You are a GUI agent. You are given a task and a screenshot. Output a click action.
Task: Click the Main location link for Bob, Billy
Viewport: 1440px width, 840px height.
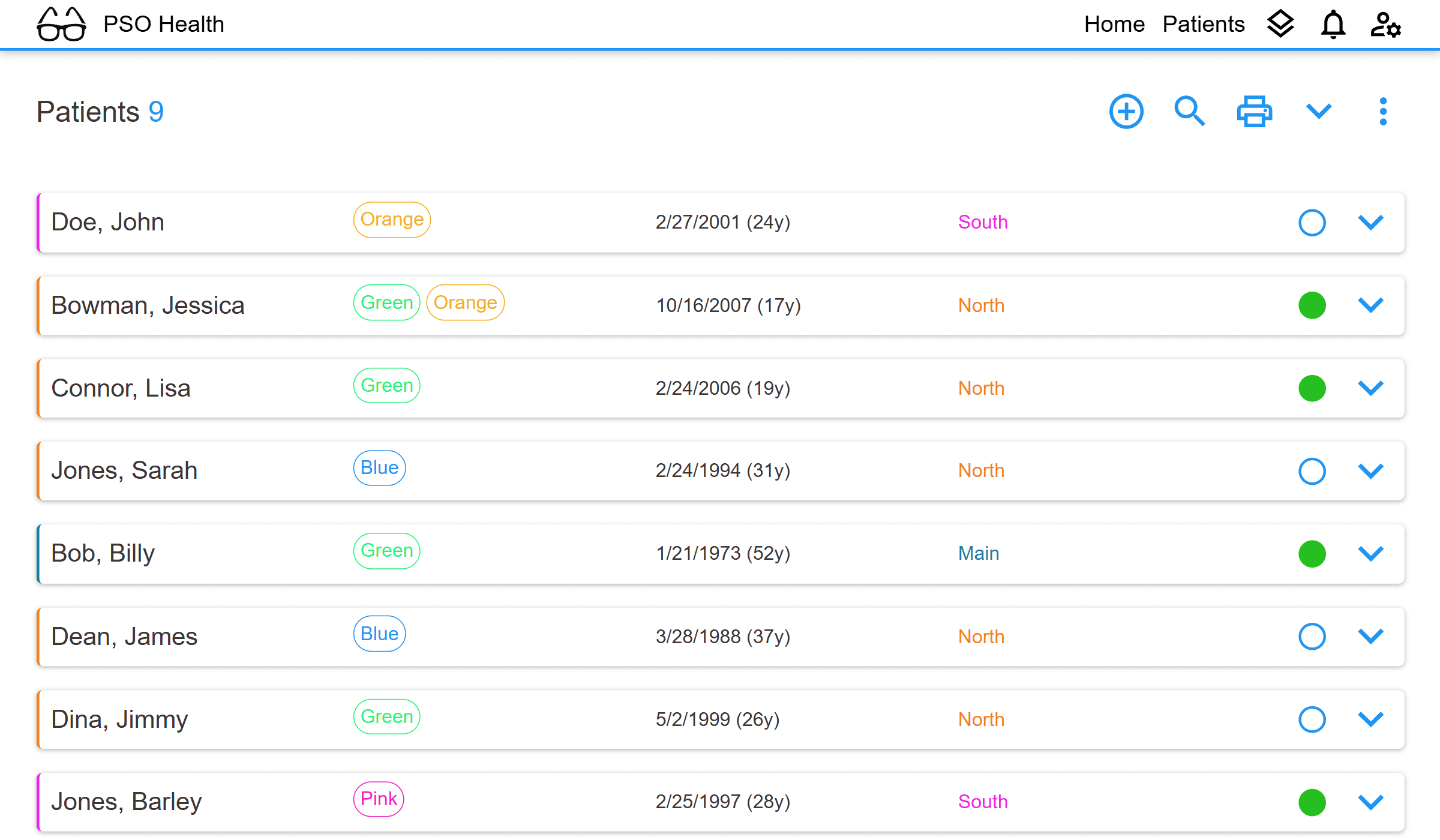(978, 553)
